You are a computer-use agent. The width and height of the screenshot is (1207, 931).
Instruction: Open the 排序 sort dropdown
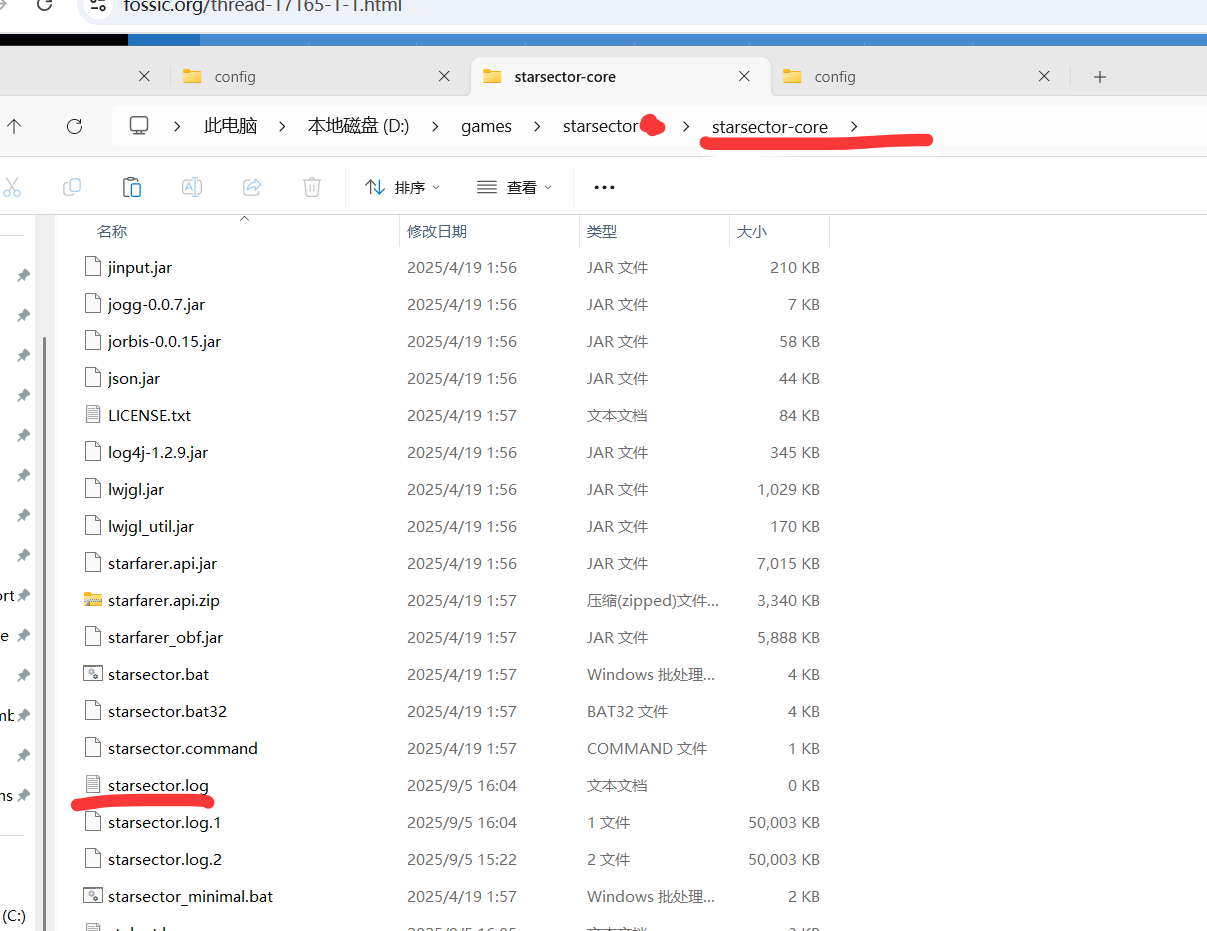[403, 187]
